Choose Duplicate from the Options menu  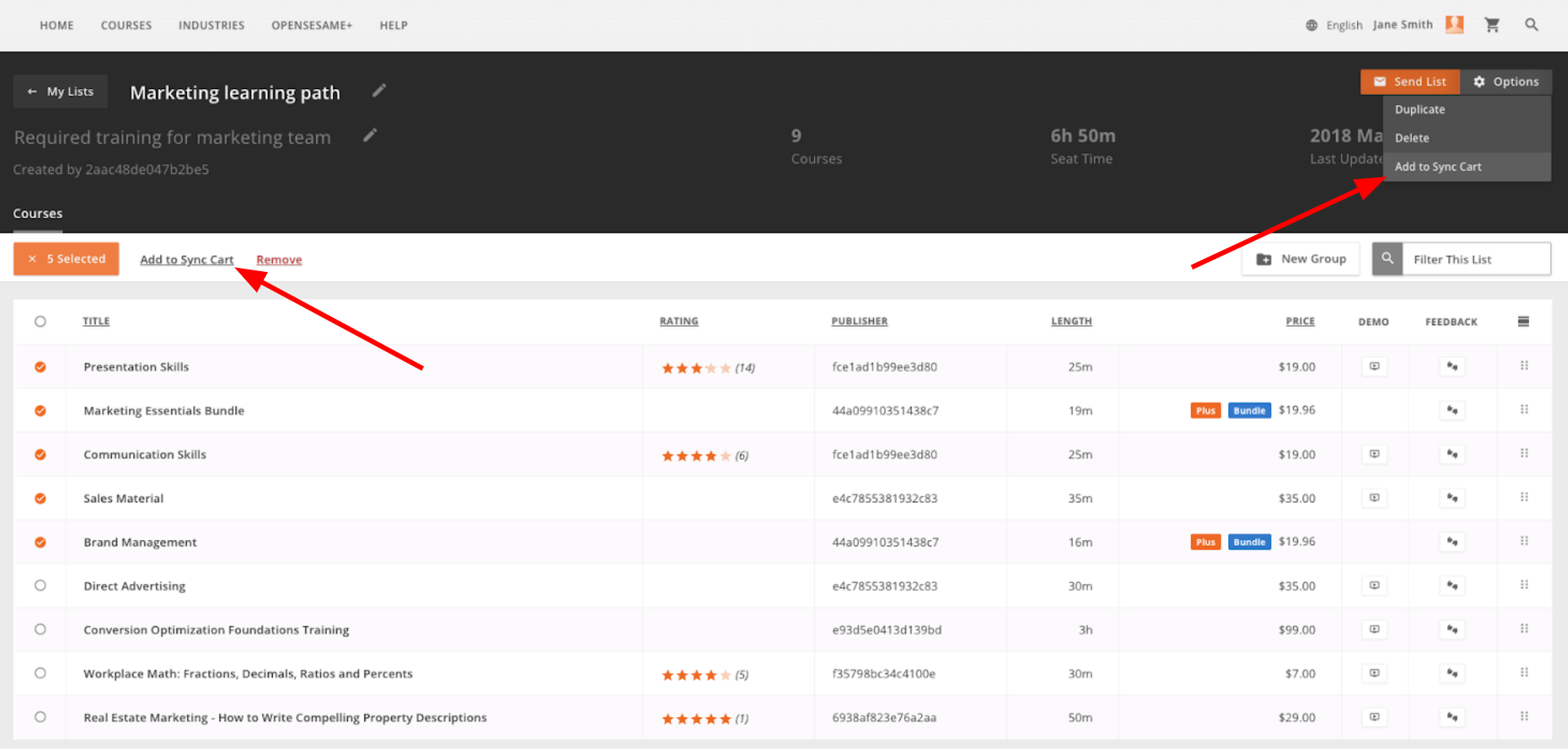tap(1419, 109)
